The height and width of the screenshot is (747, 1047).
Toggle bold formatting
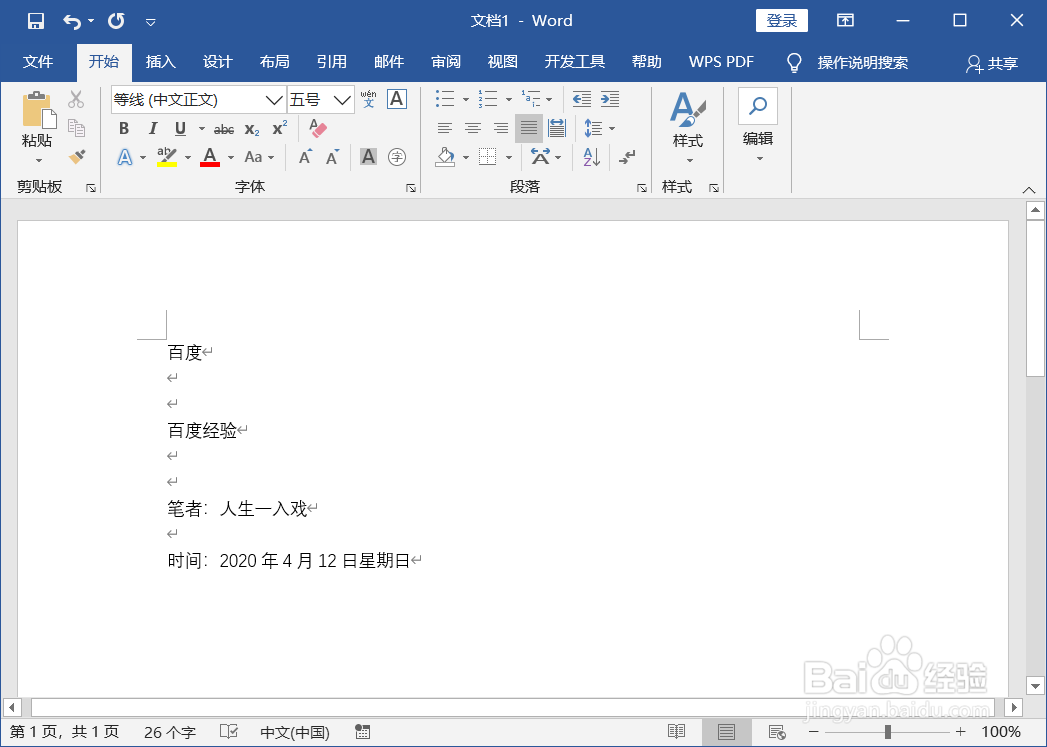point(124,128)
